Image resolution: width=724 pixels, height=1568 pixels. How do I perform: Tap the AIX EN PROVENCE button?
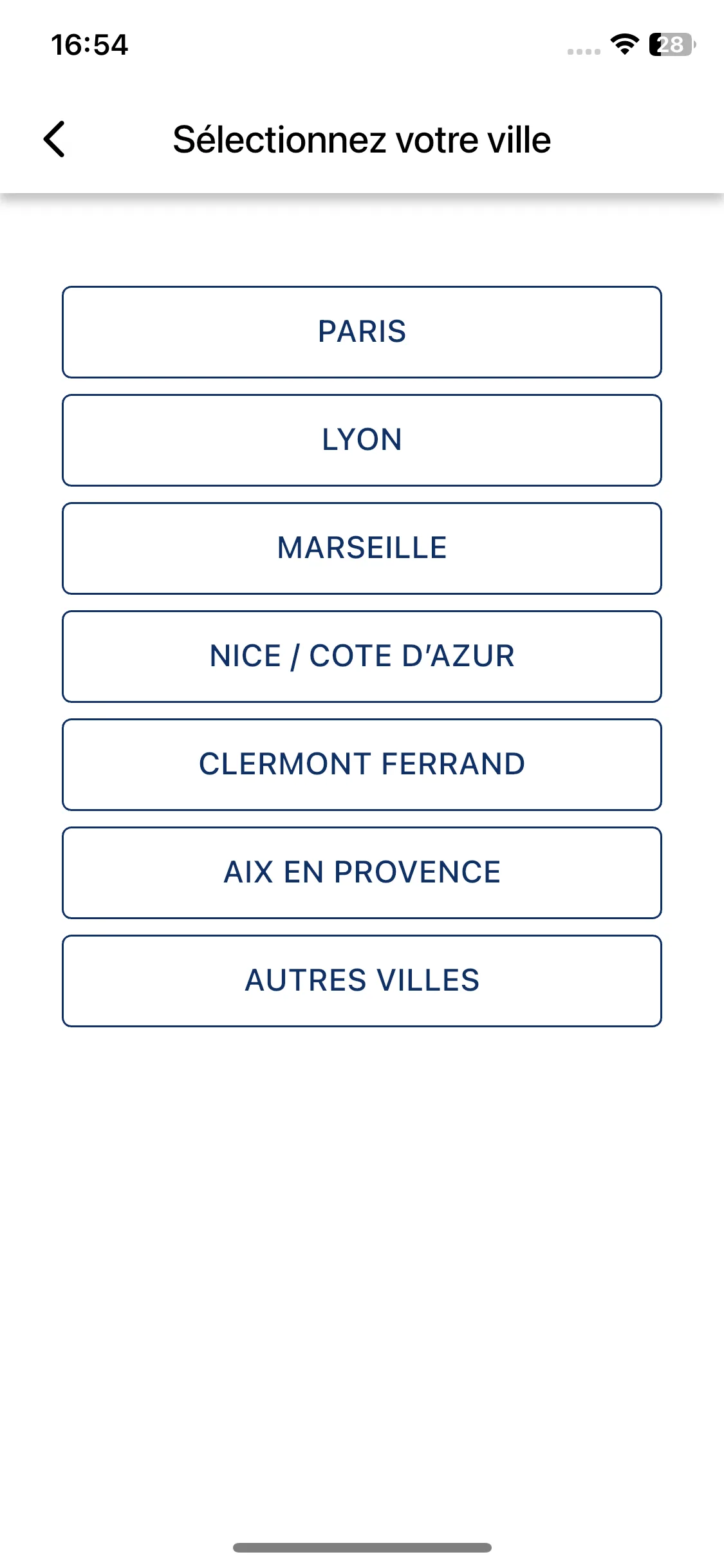(362, 873)
